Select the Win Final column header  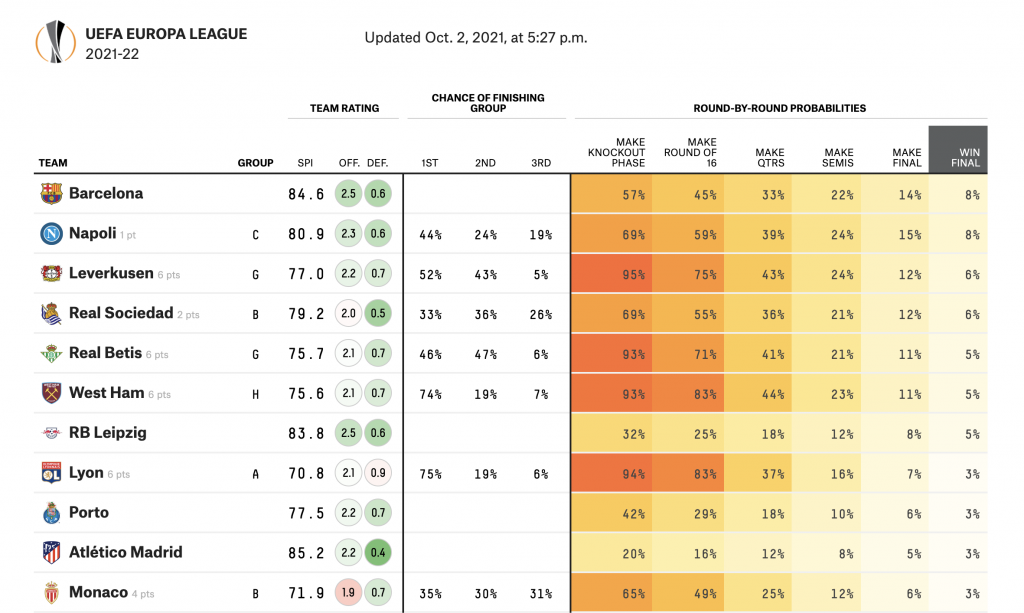(957, 153)
